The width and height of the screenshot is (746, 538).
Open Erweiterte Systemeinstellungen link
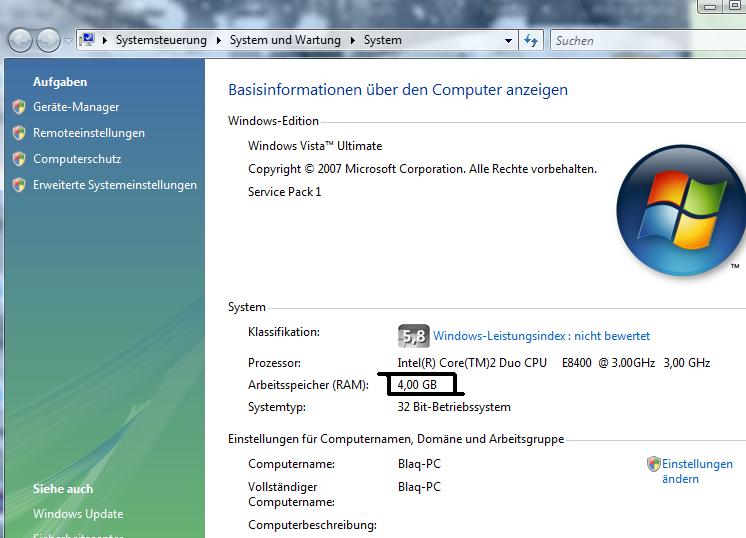[115, 185]
